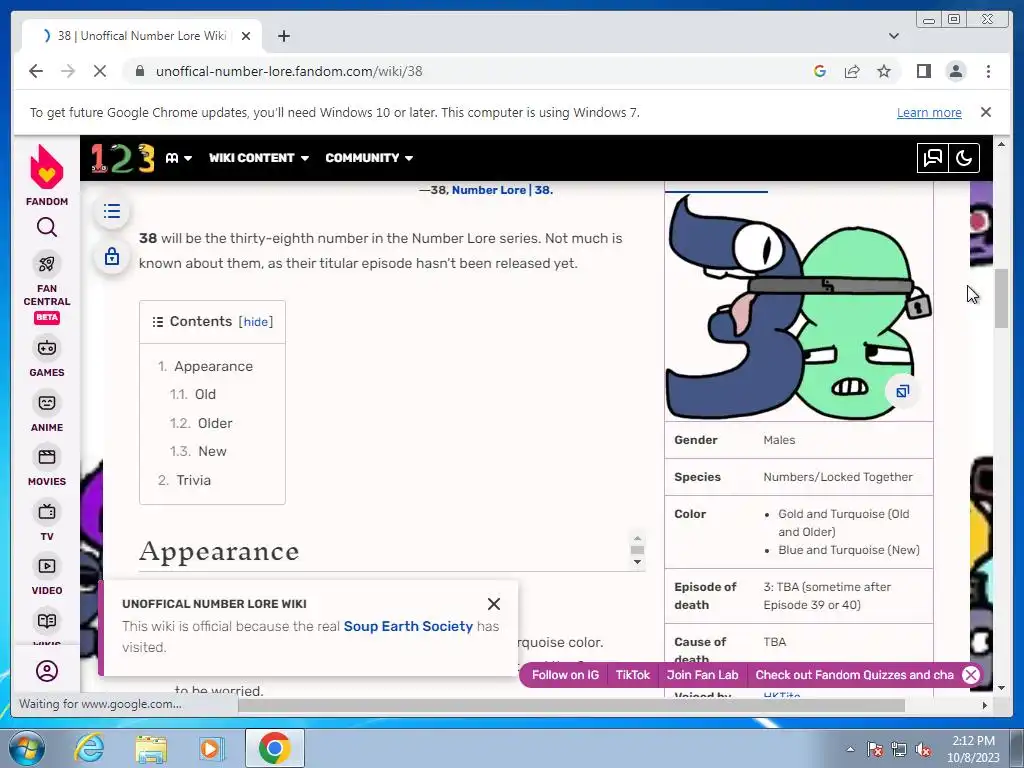Expand the Wiki Content dropdown
Viewport: 1024px width, 768px height.
259,158
